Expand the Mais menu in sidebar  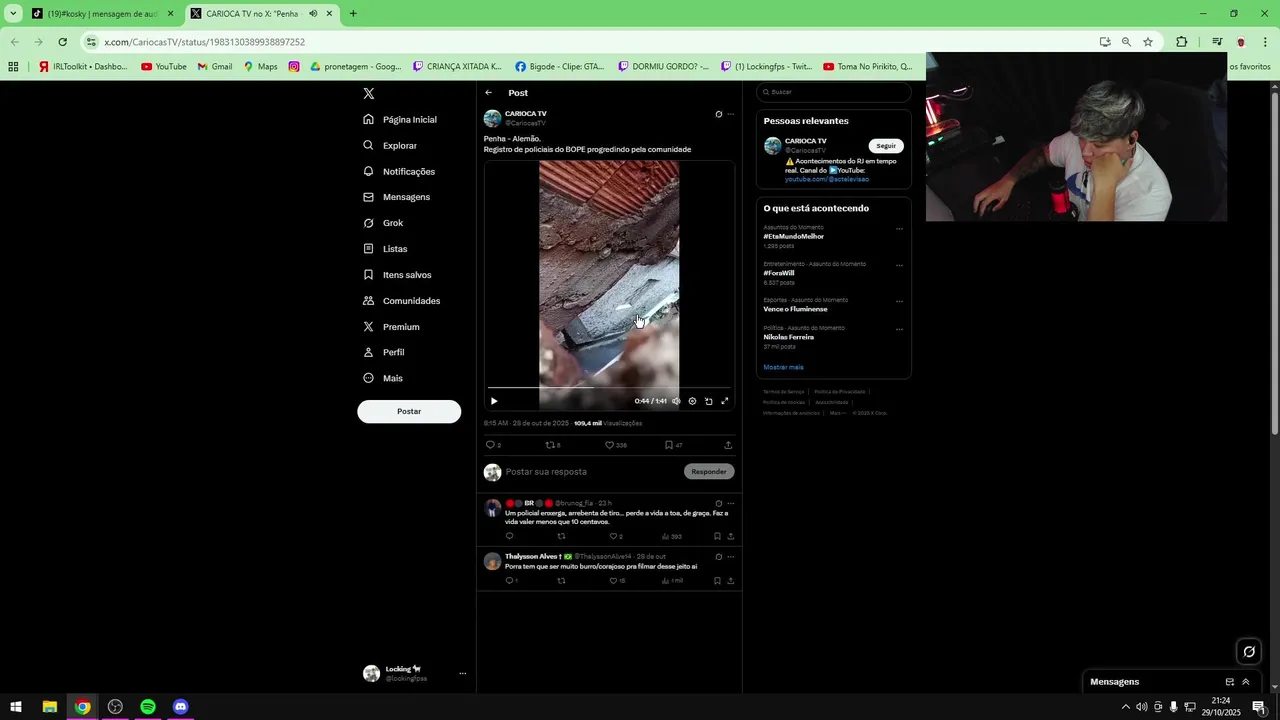pyautogui.click(x=383, y=378)
